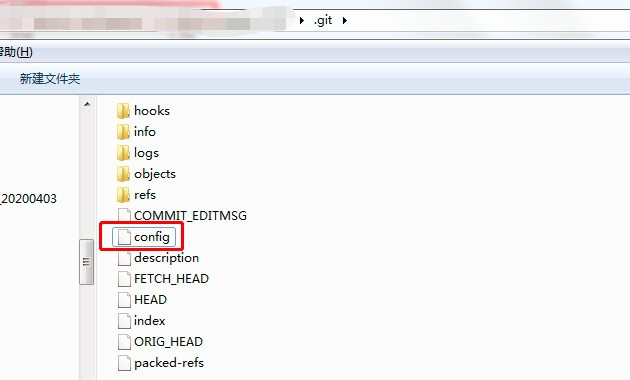Select the COMMIT_EDITMSG file icon
The width and height of the screenshot is (630, 380).
click(x=125, y=215)
